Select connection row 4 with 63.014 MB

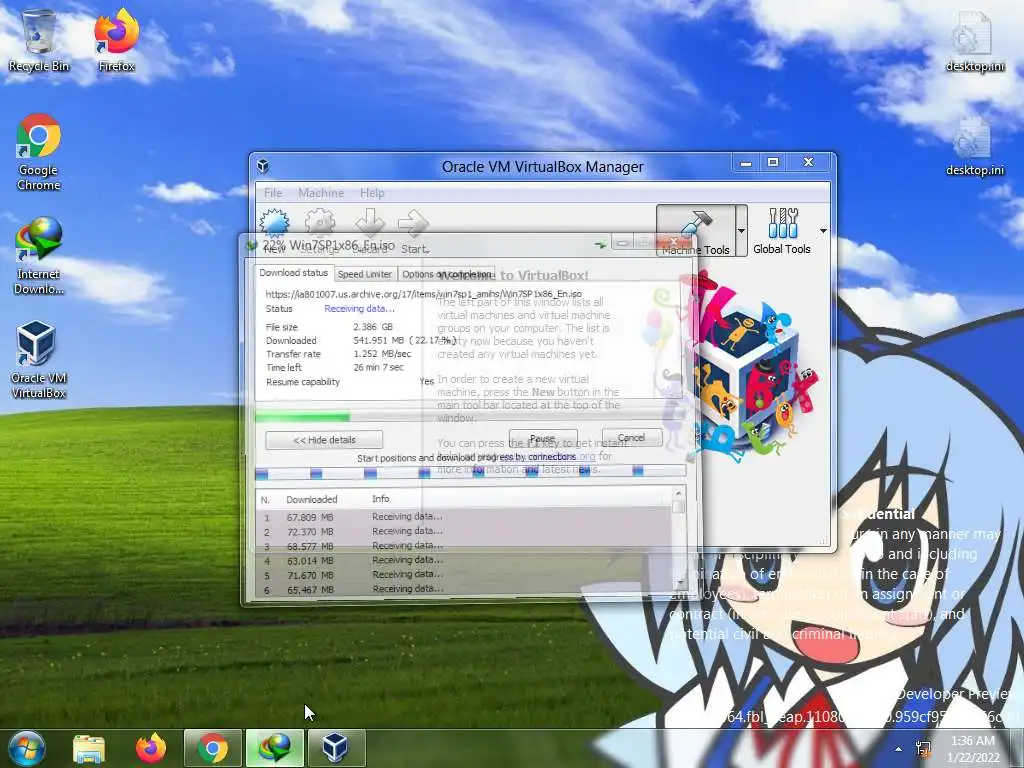[x=464, y=560]
